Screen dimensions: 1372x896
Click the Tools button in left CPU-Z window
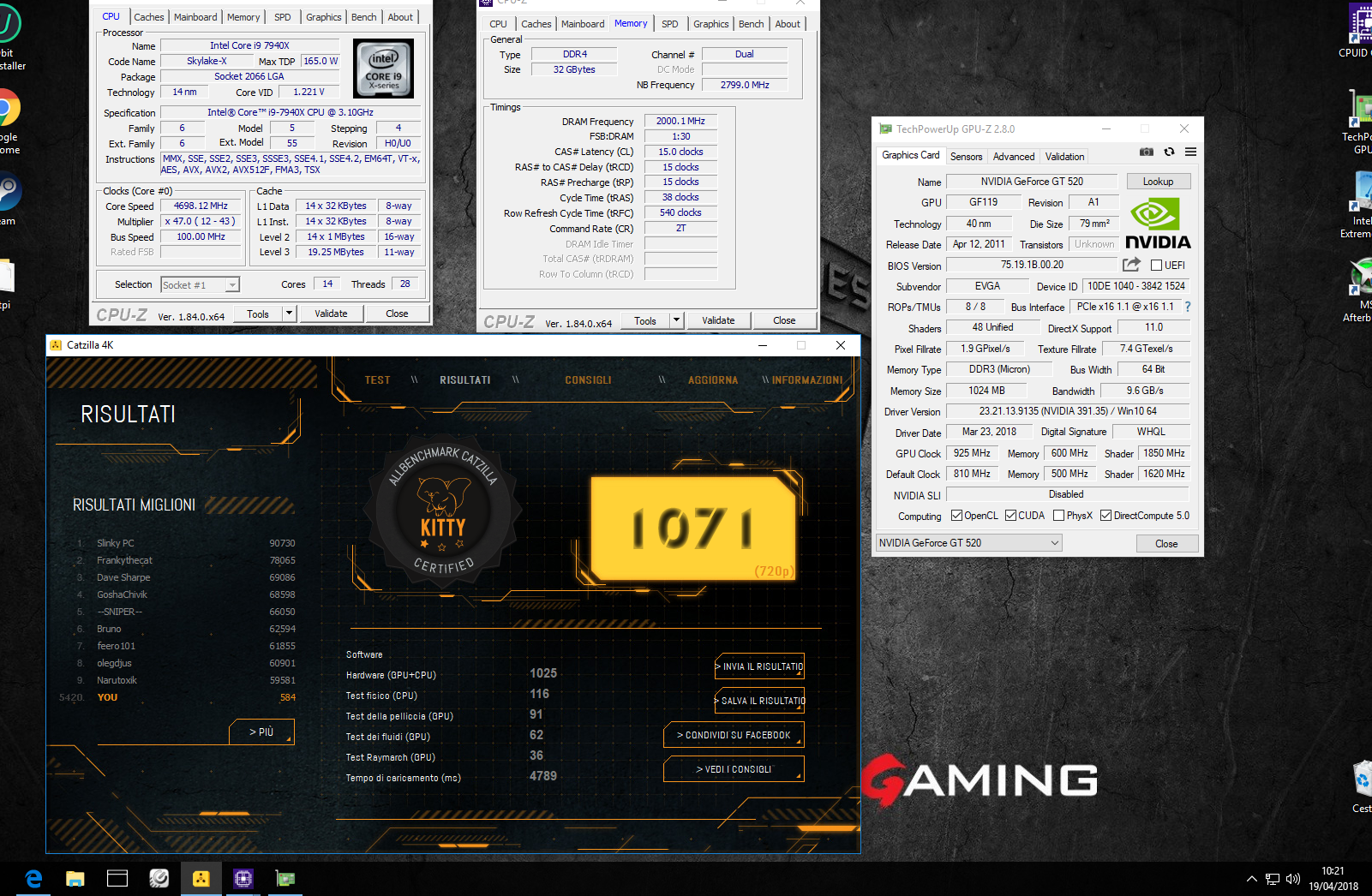click(258, 314)
